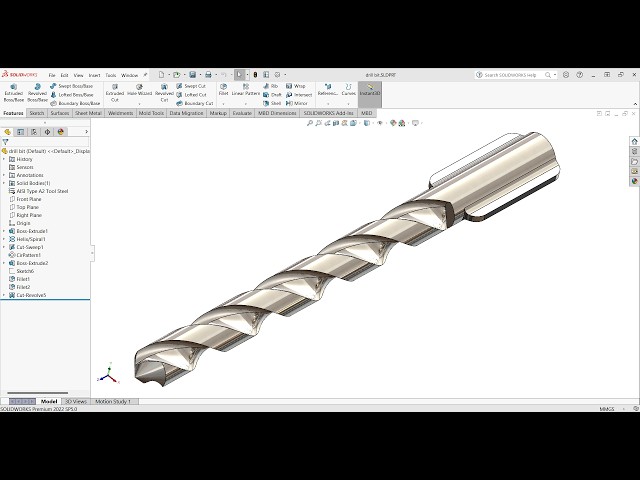
Task: Collapse the CommandManager ribbon
Action: [635, 104]
